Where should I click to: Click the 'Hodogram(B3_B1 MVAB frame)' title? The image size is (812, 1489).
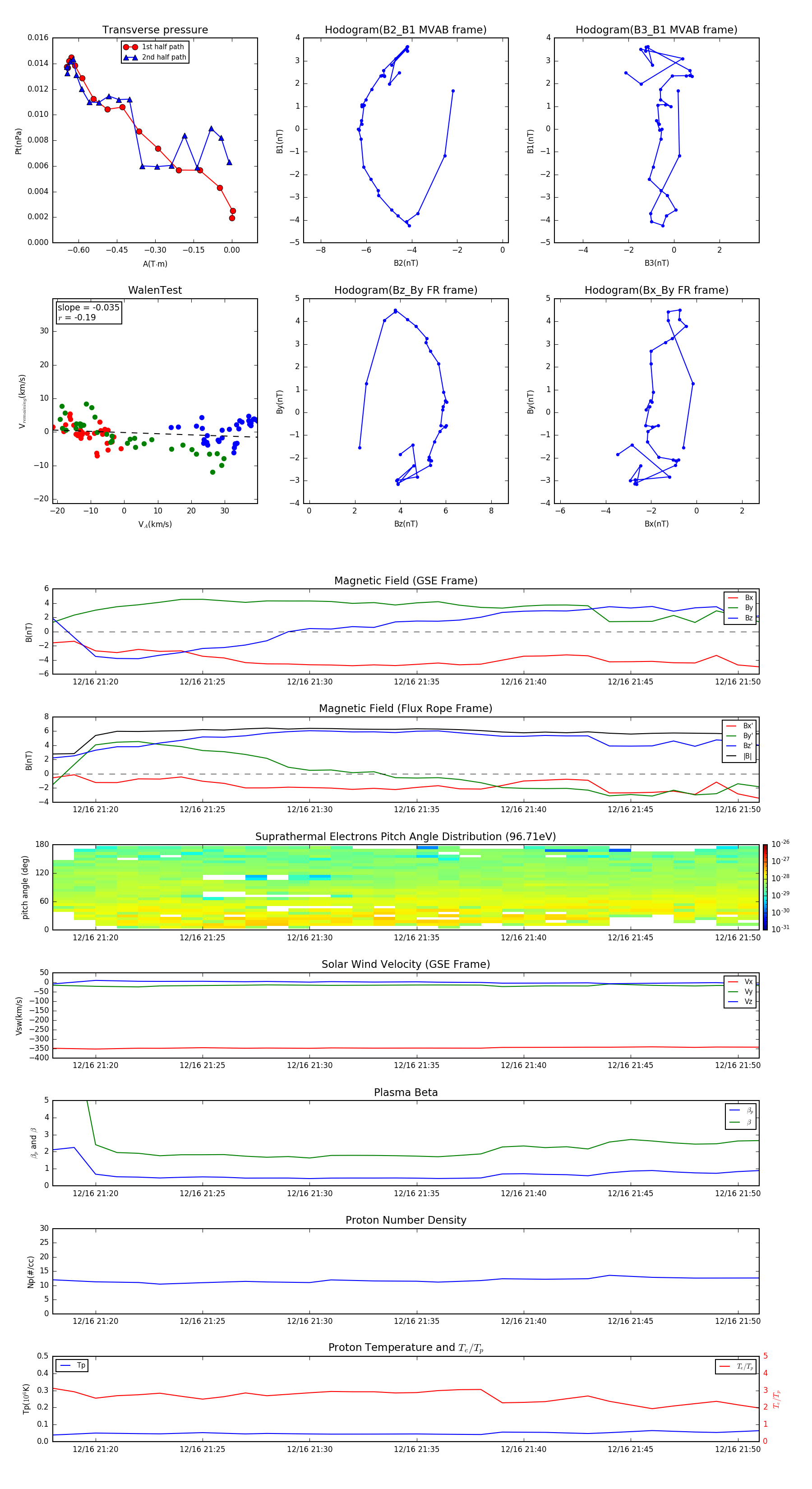click(x=656, y=30)
